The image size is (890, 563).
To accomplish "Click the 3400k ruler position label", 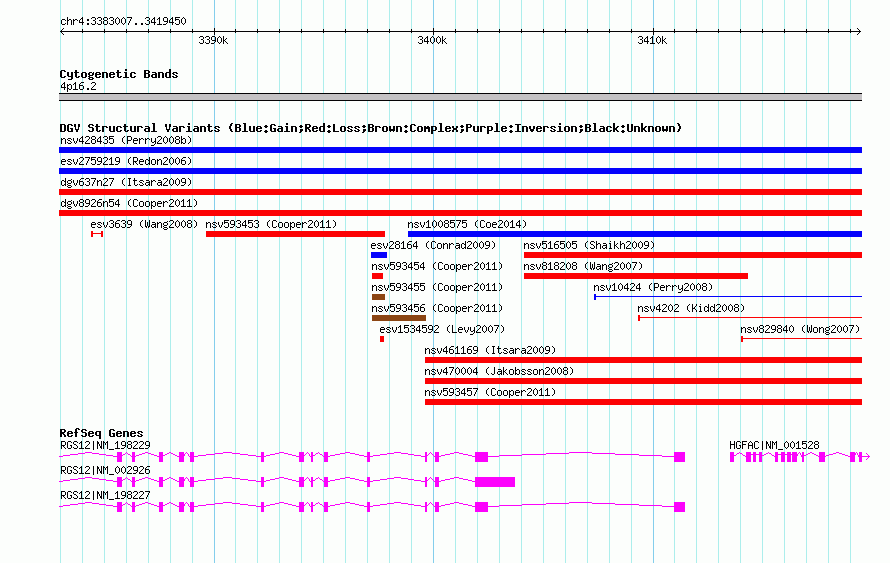I will [x=433, y=40].
